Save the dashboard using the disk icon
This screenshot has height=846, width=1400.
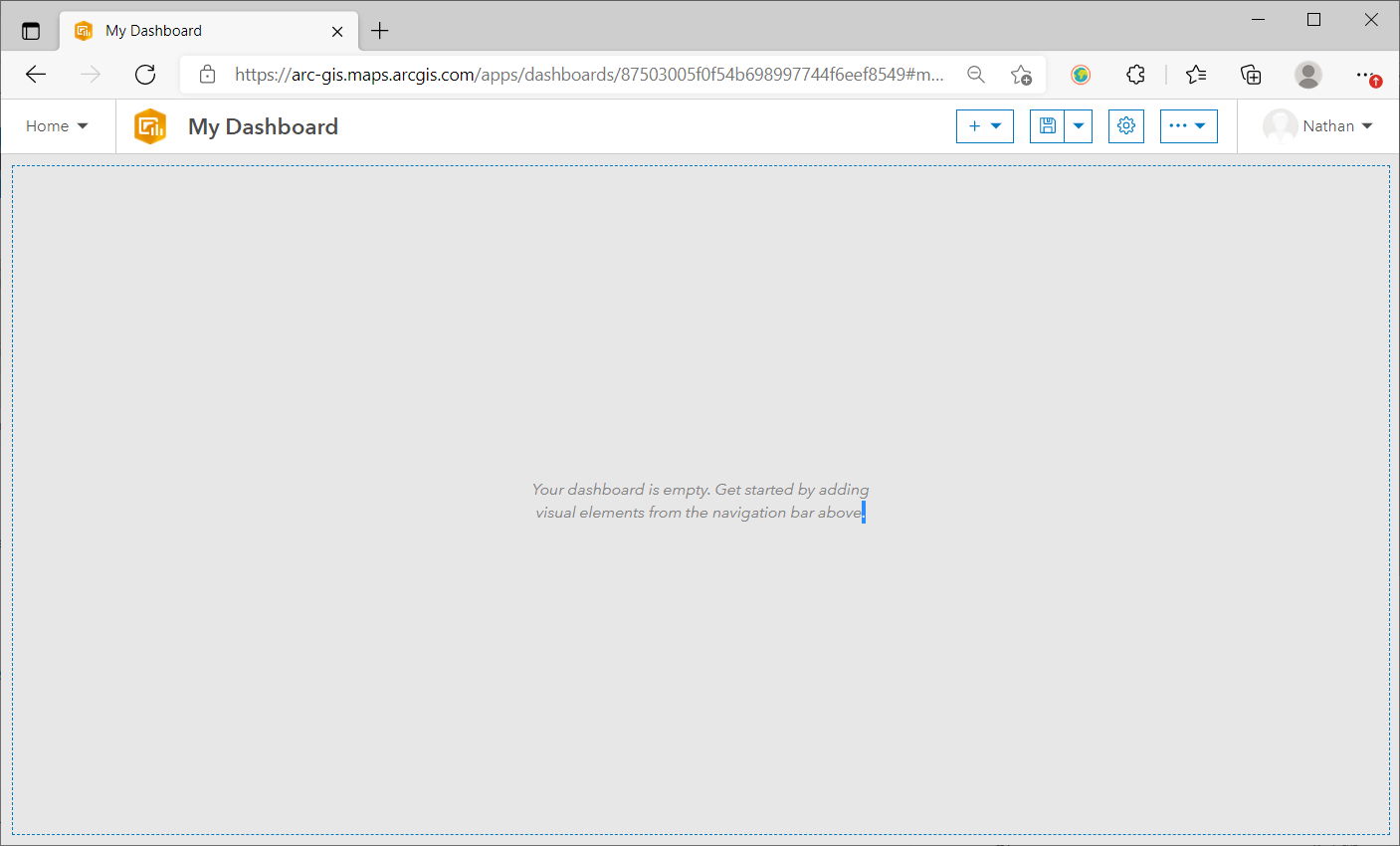pos(1048,125)
